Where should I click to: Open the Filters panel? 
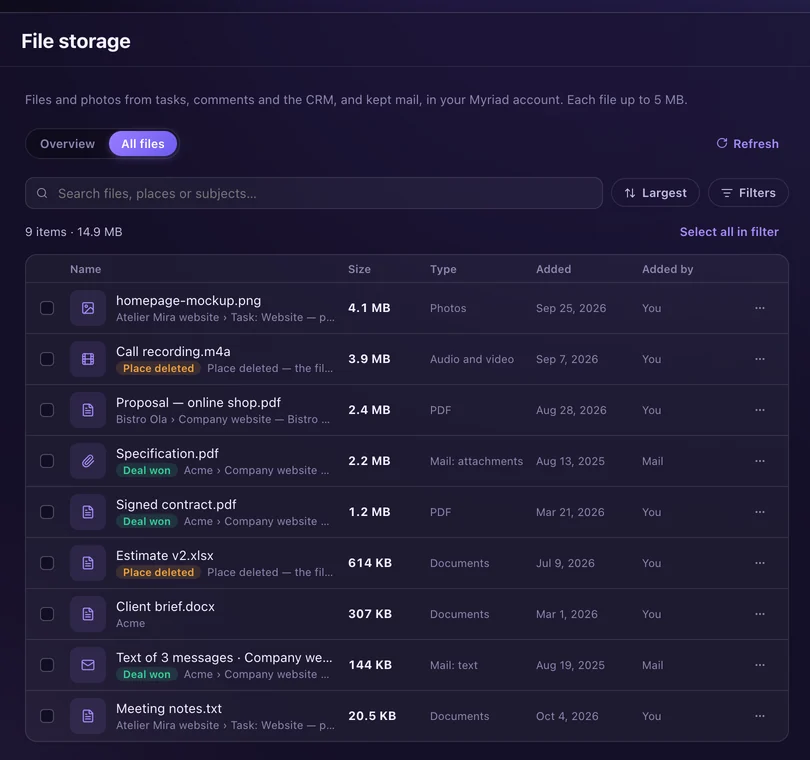point(748,193)
